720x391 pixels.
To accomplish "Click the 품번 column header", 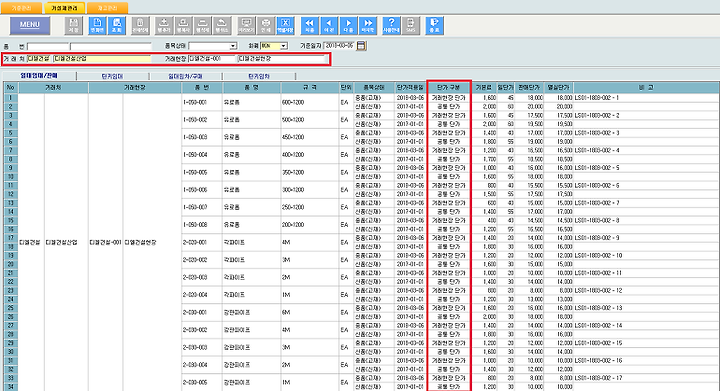I will click(202, 87).
